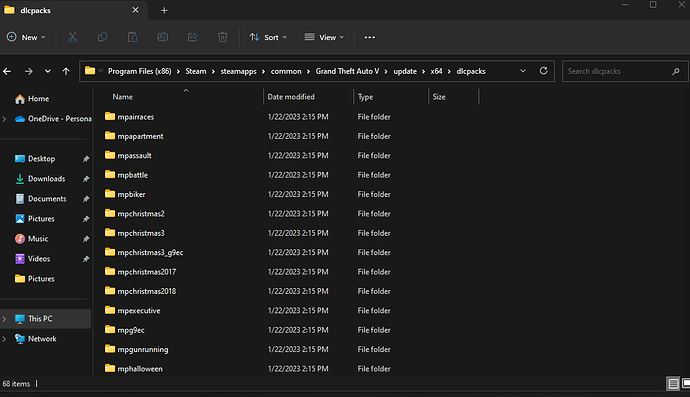Image resolution: width=690 pixels, height=397 pixels.
Task: Sort by Date modified column header
Action: coord(291,97)
